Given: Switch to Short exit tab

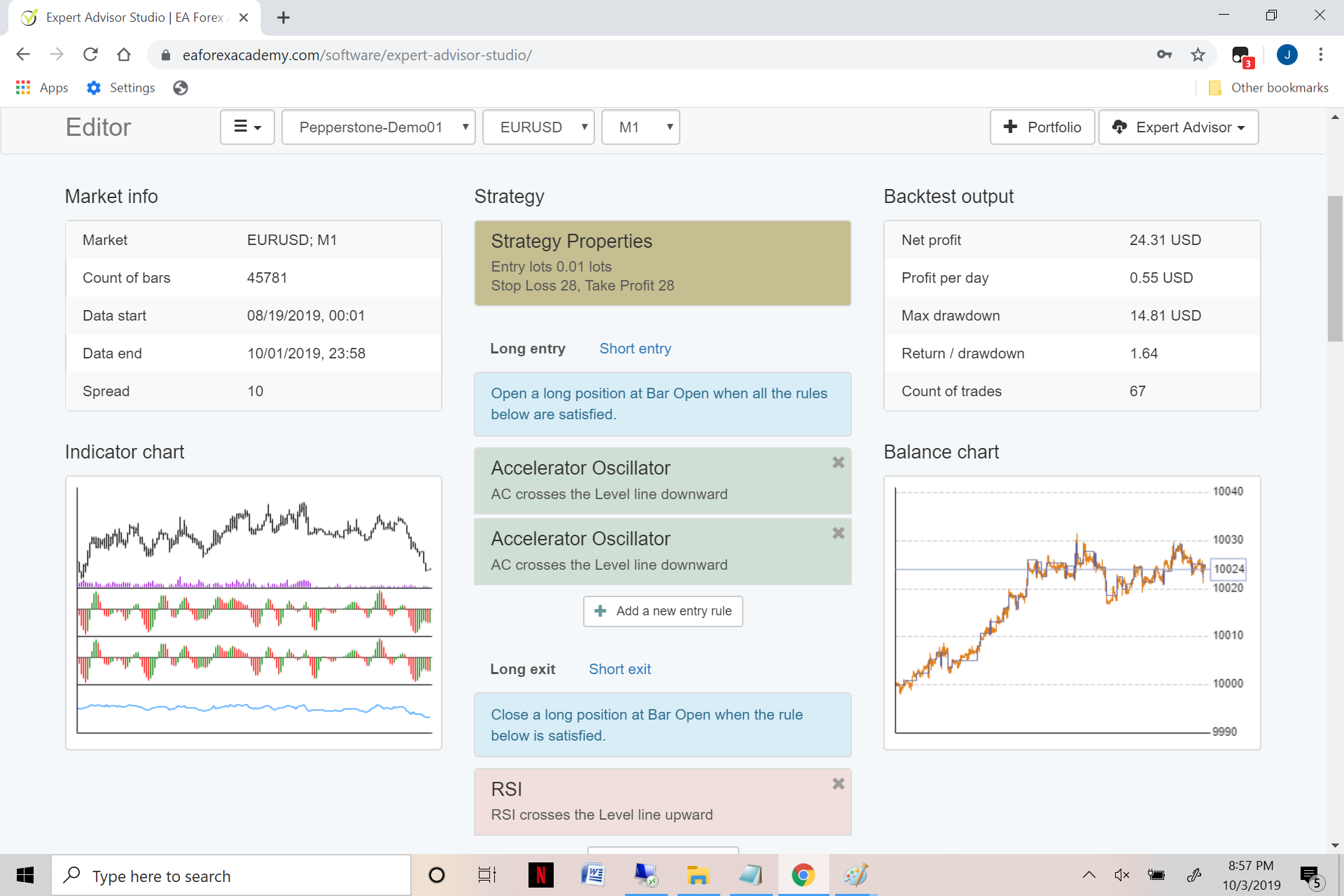Looking at the screenshot, I should click(619, 669).
